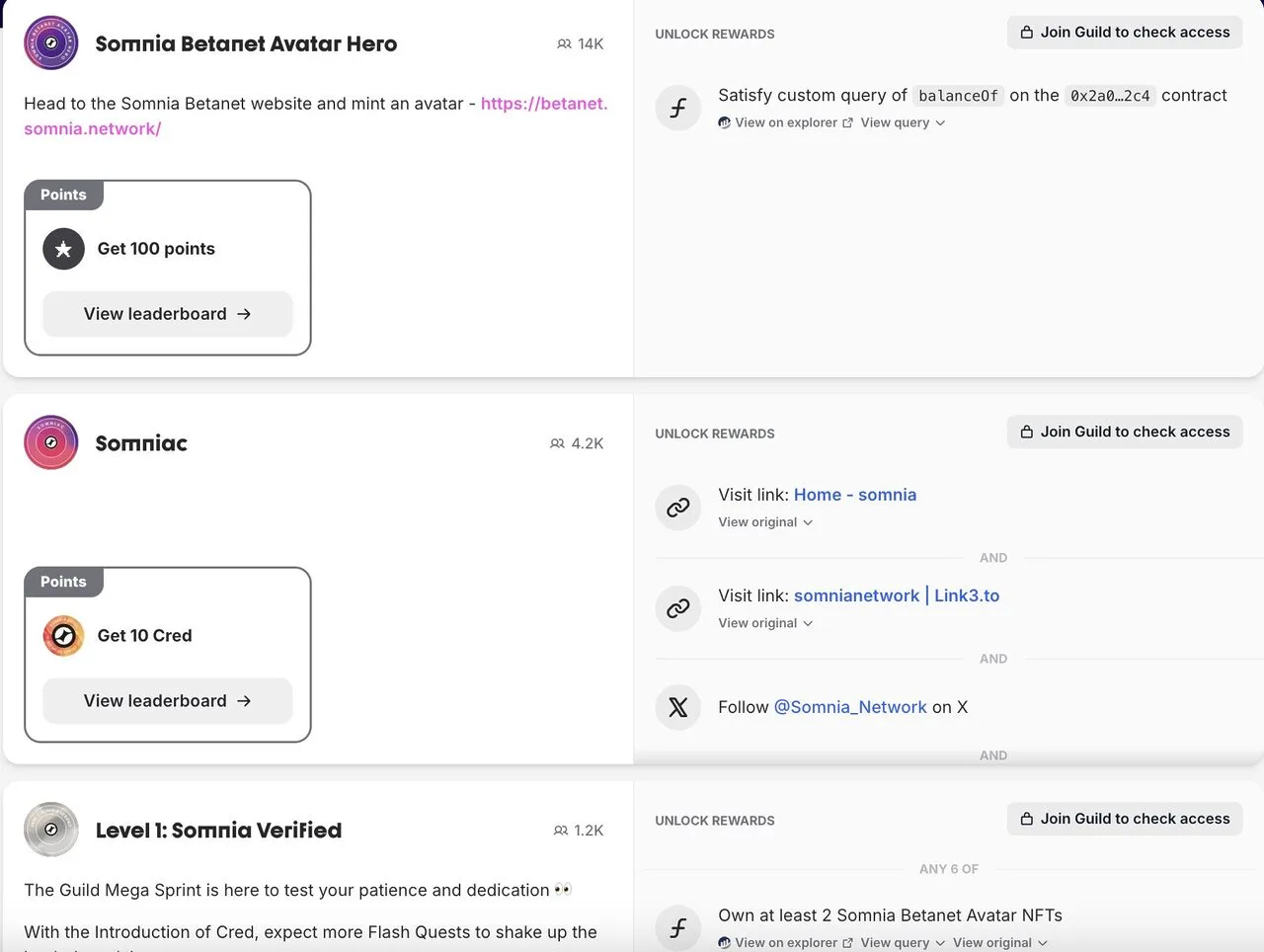This screenshot has height=952, width=1264.
Task: Open the @Somnia_Network profile link
Action: tap(850, 707)
